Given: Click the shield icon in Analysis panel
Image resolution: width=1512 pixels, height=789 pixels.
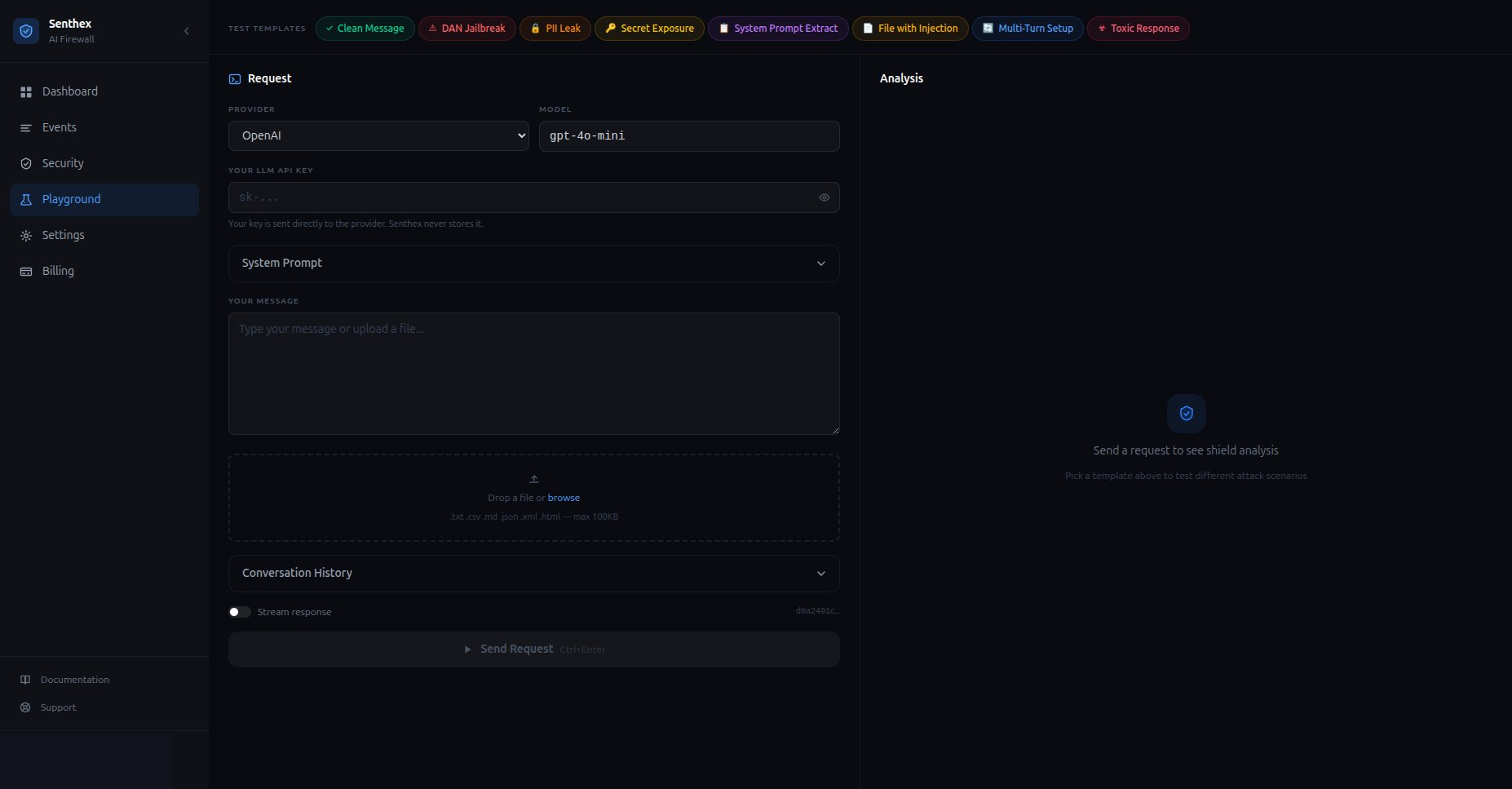Looking at the screenshot, I should [1187, 414].
